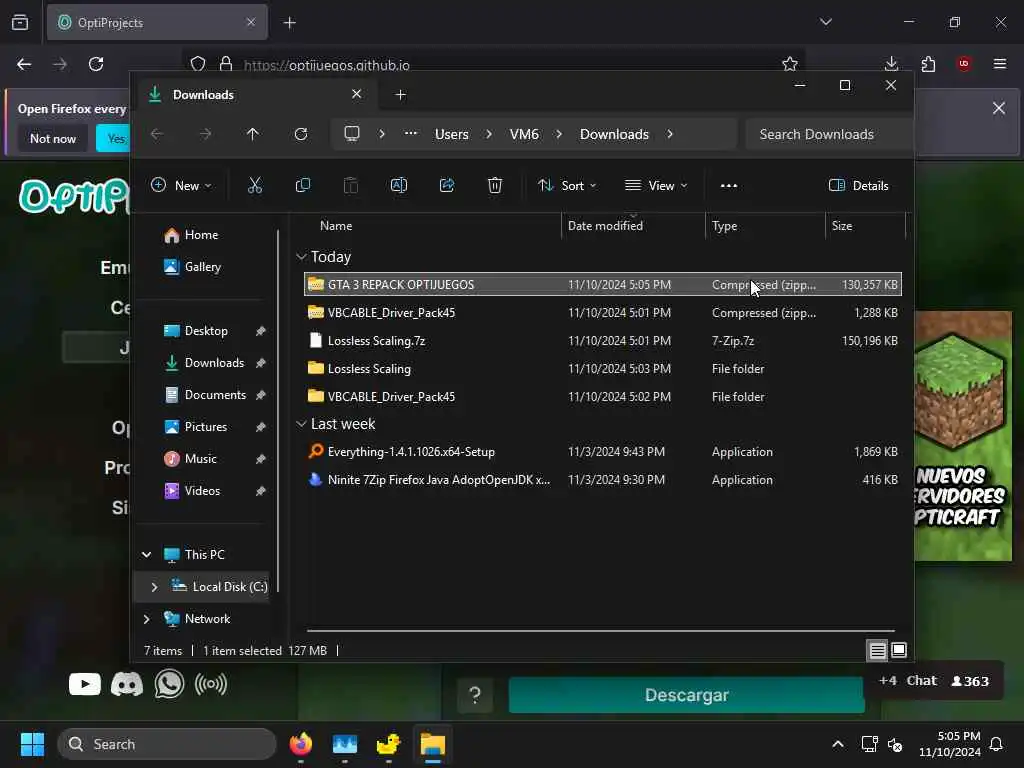Switch to large thumbnails view icon in status bar
This screenshot has height=768, width=1024.
click(x=899, y=650)
